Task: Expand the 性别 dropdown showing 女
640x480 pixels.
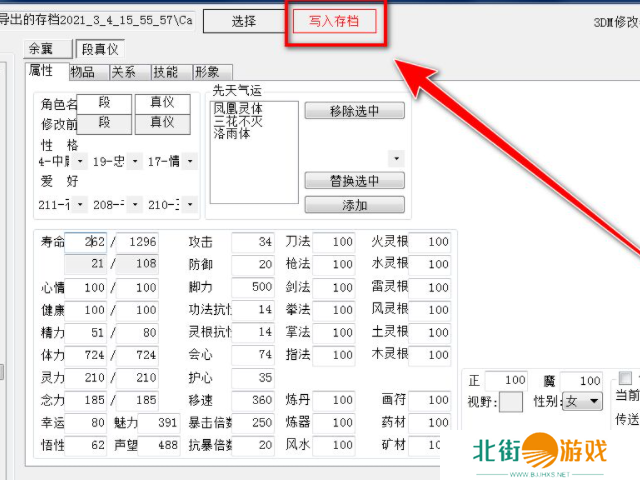Action: 584,401
